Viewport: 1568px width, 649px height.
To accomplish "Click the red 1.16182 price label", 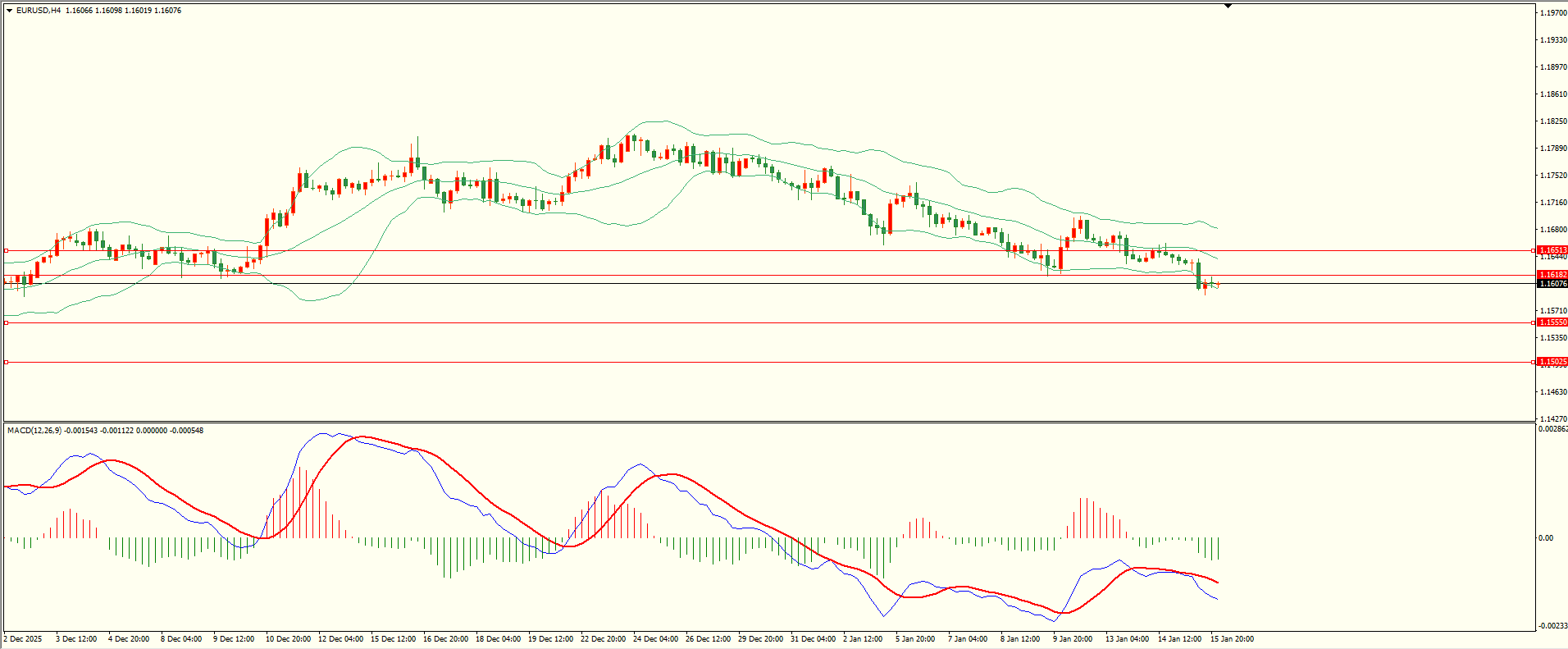I will (1552, 275).
